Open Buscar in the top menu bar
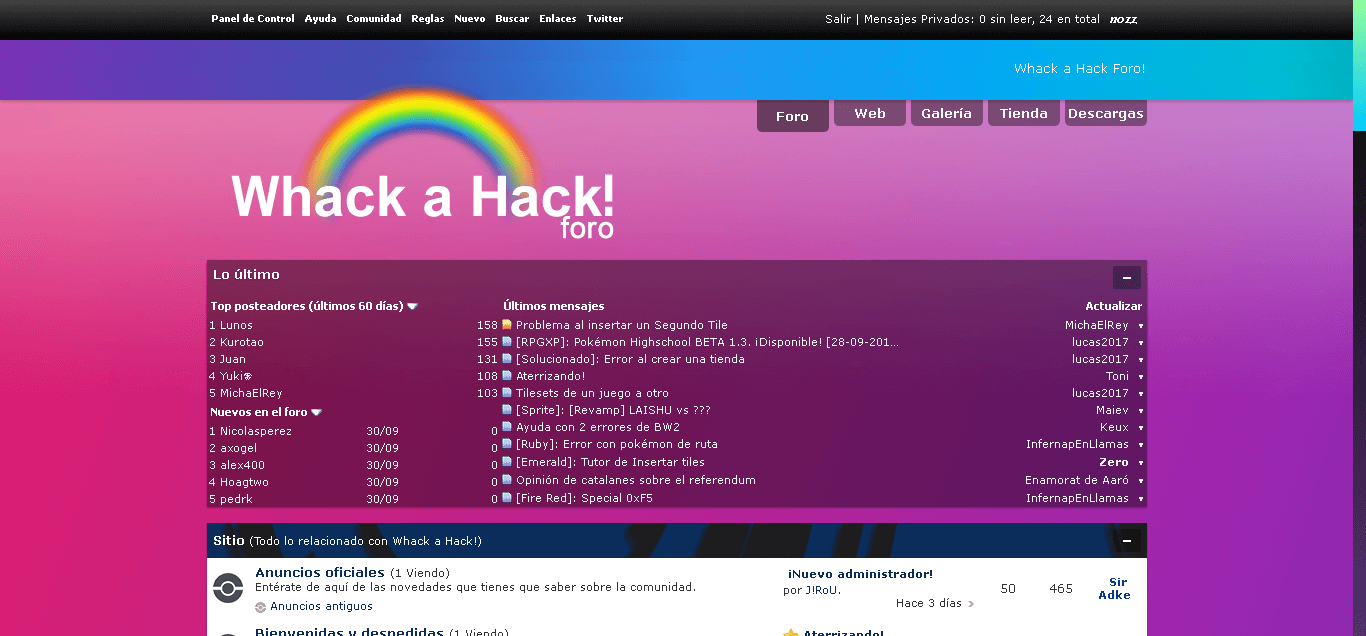Viewport: 1366px width, 636px height. pos(512,18)
